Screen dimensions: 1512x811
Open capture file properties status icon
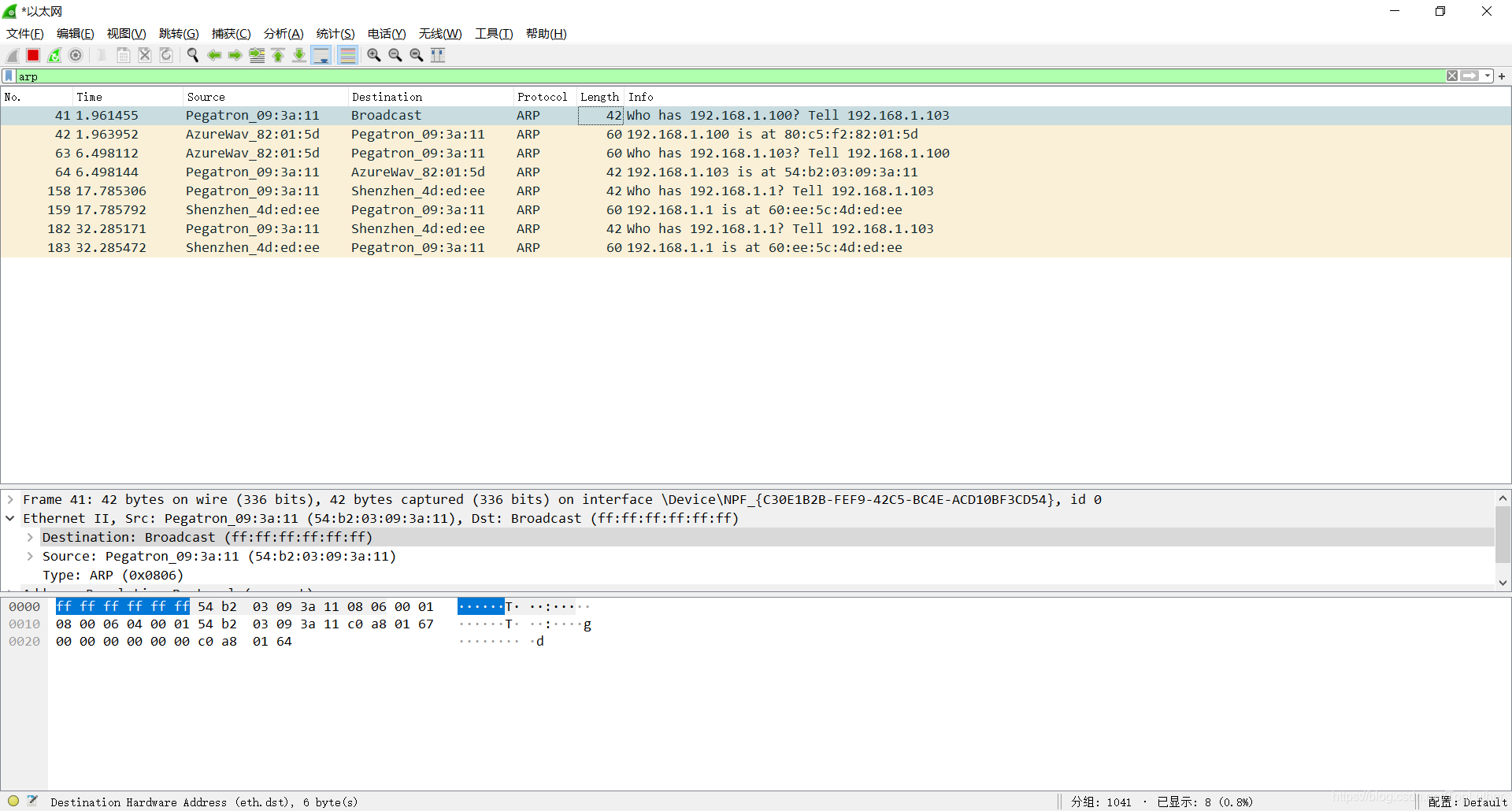click(x=32, y=801)
